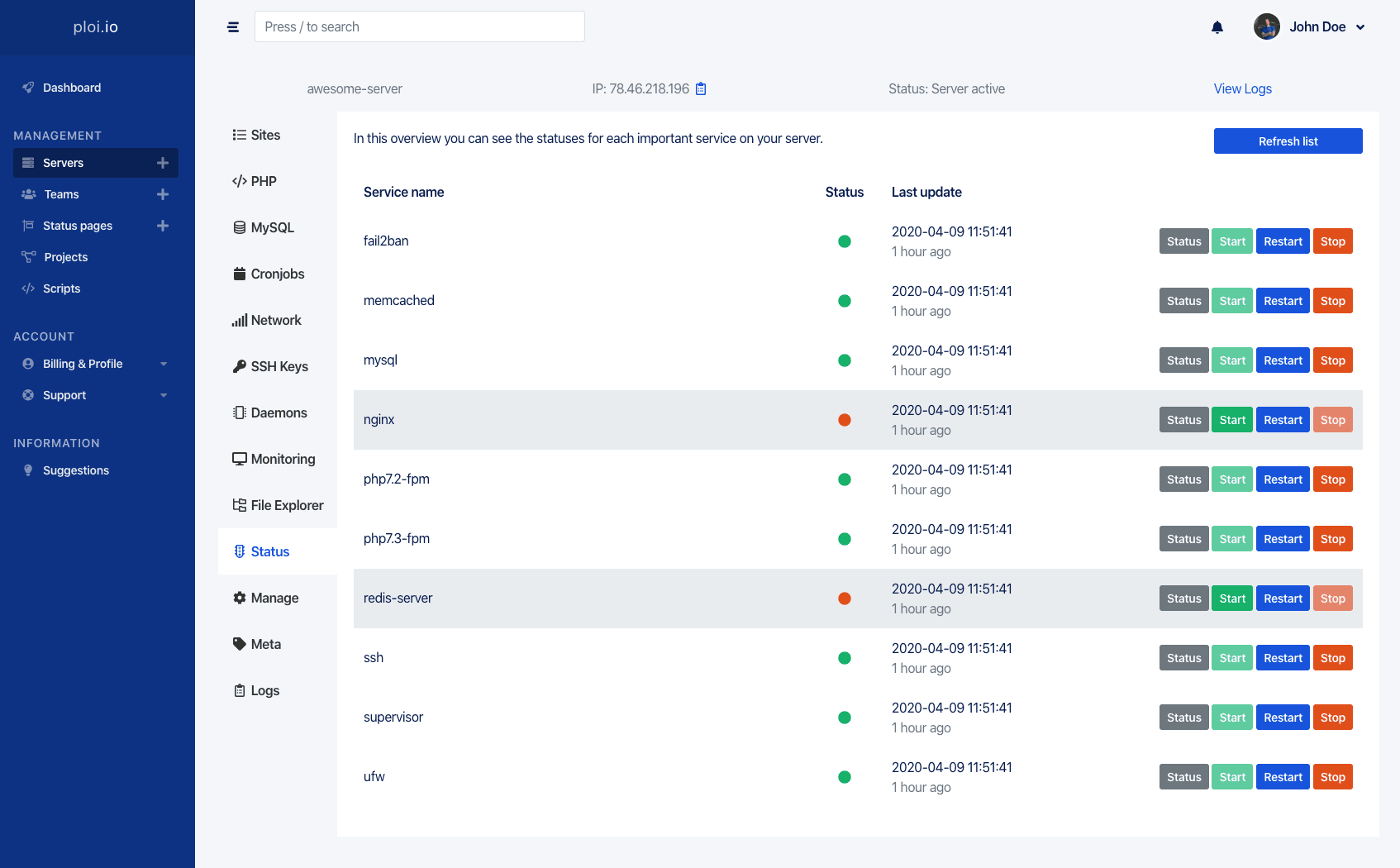Viewport: 1400px width, 868px height.
Task: Add a team with the plus icon
Action: [163, 194]
